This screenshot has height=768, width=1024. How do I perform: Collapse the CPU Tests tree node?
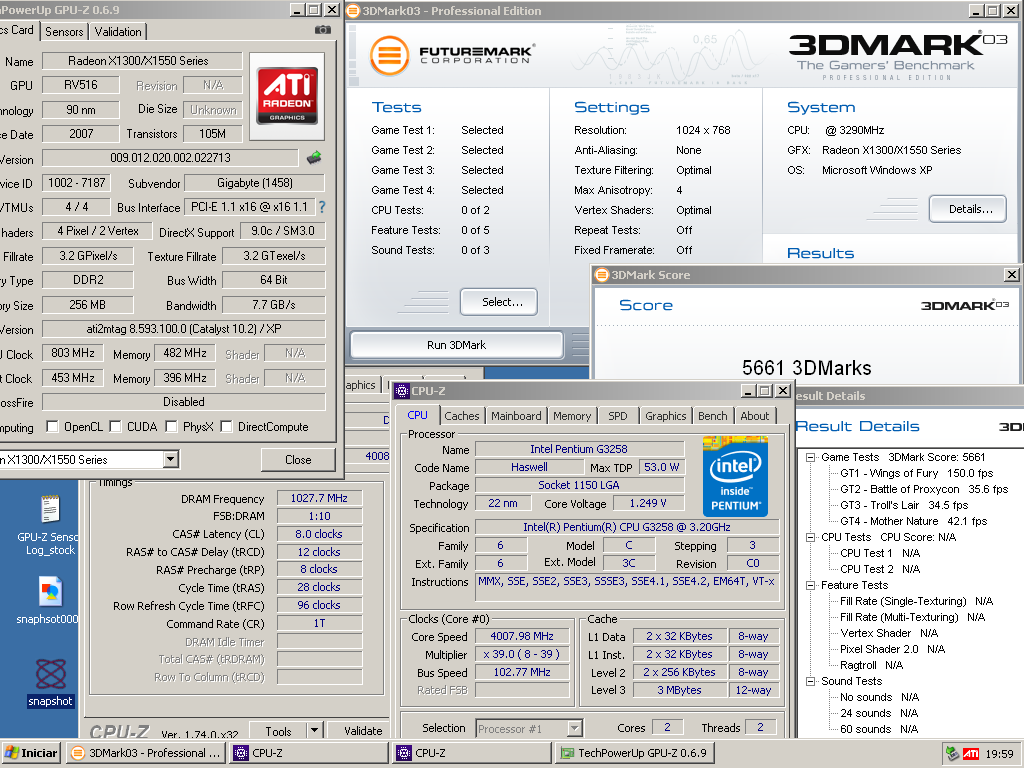click(810, 537)
